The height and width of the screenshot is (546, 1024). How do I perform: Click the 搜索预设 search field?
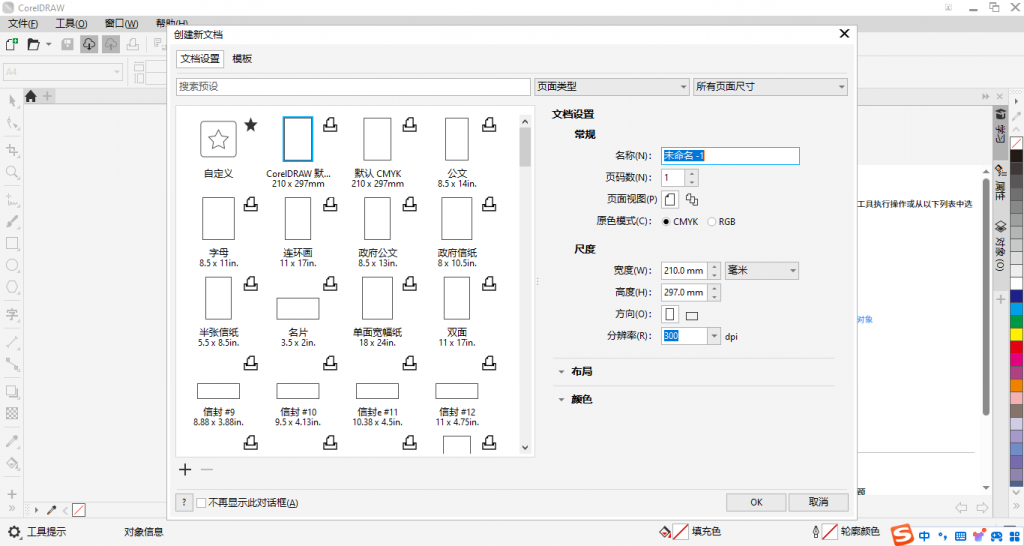(353, 86)
